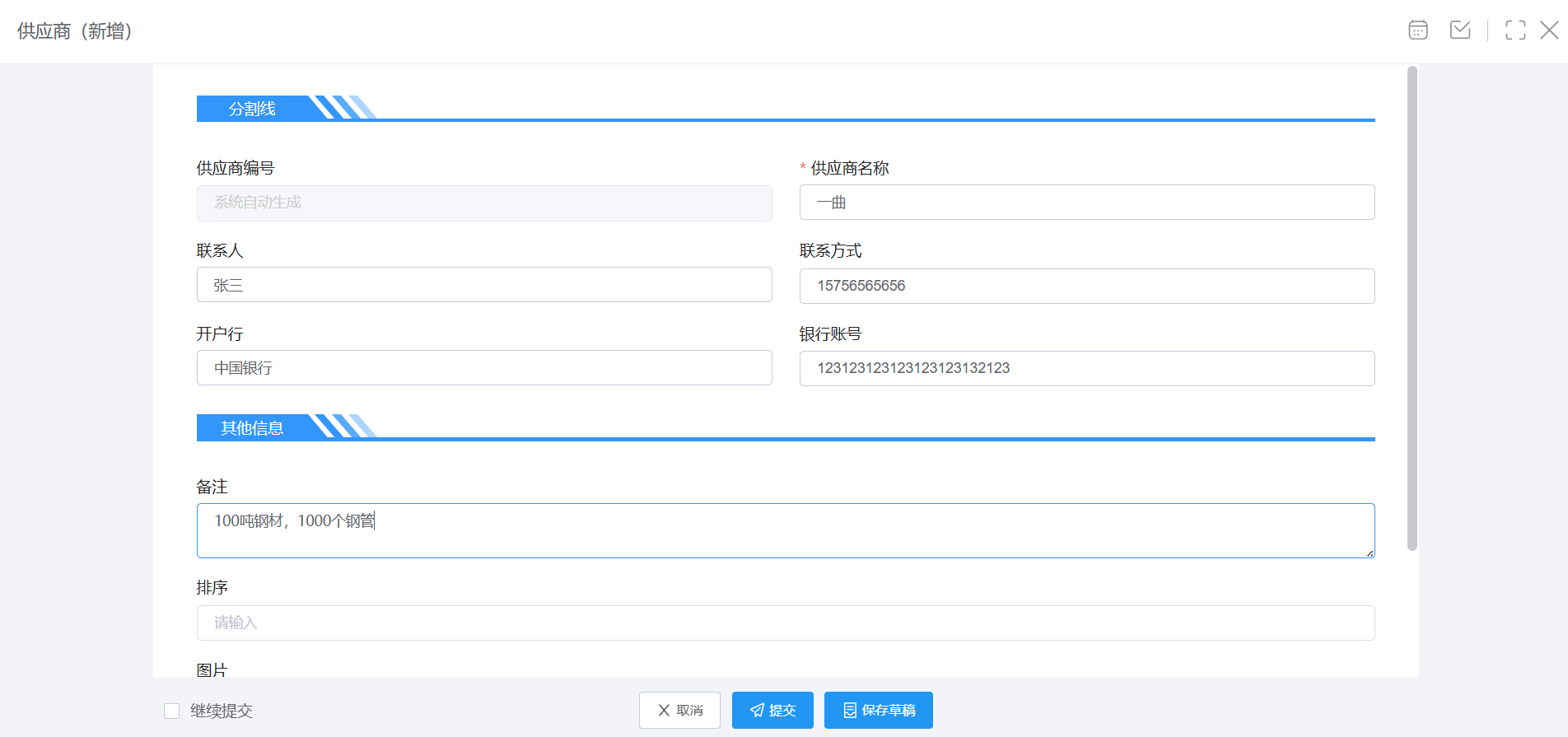Focus the 供应商名称 input field

click(1086, 203)
